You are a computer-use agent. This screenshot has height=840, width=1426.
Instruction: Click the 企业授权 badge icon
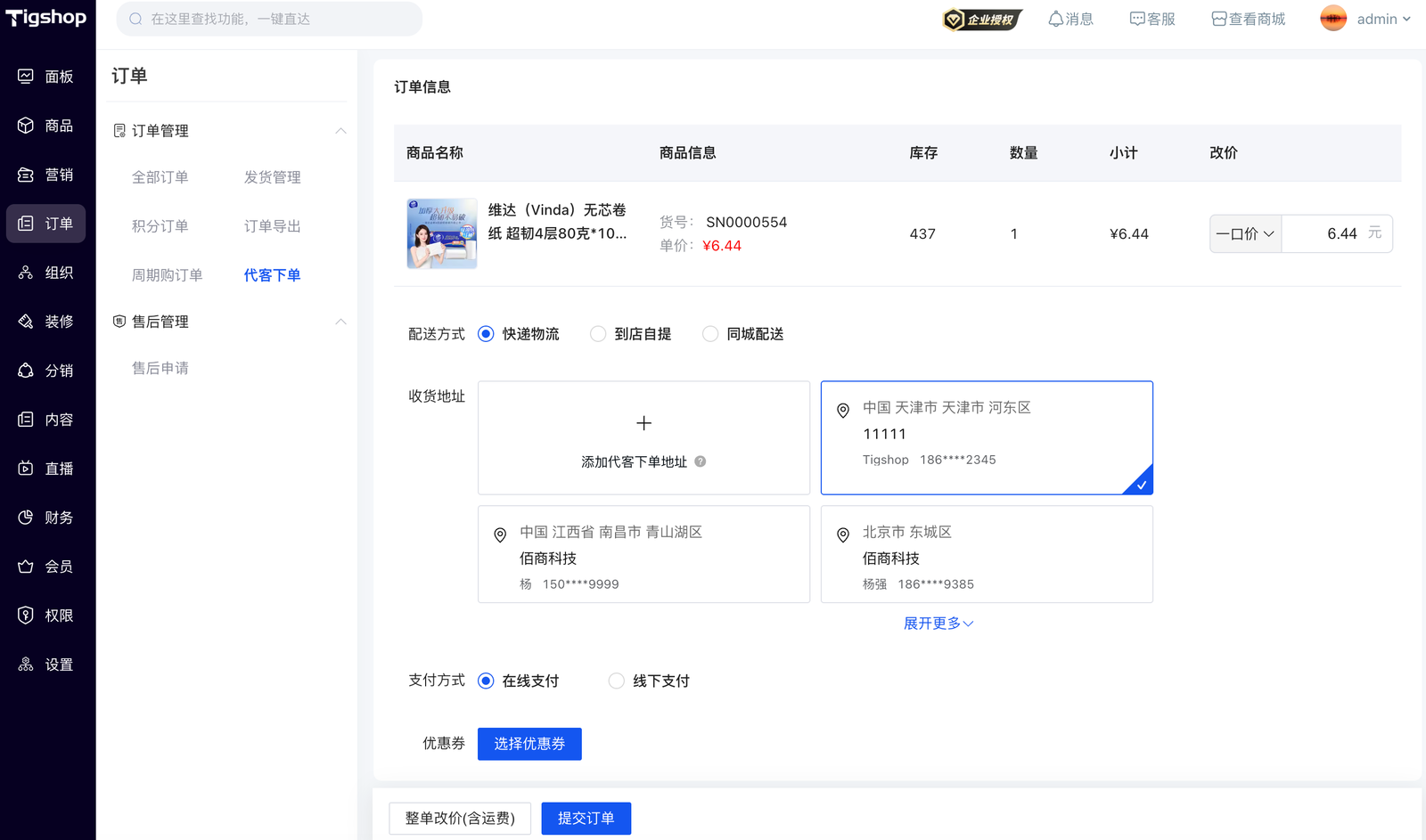tap(981, 19)
